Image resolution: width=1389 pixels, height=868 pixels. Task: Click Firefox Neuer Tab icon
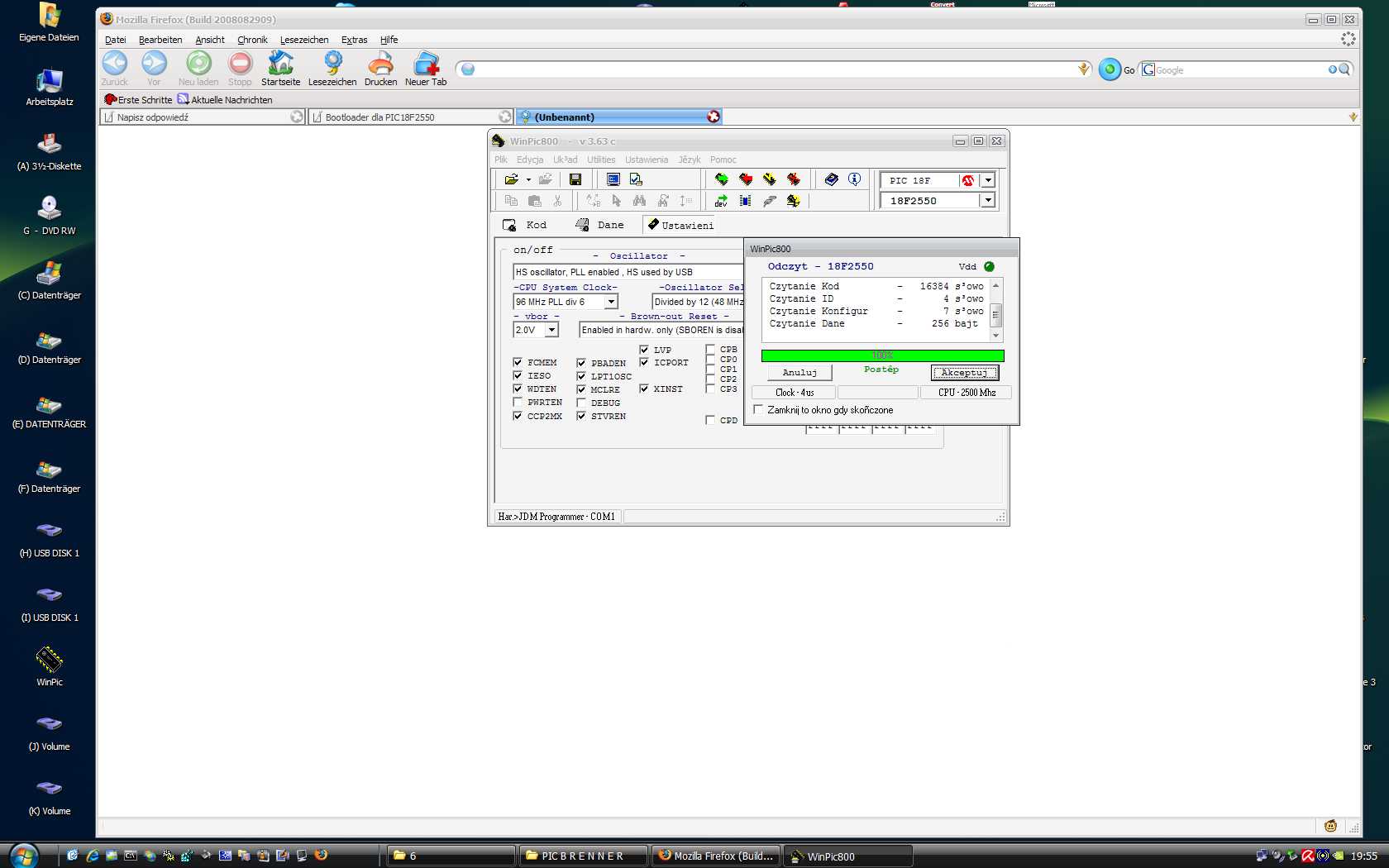[x=426, y=64]
